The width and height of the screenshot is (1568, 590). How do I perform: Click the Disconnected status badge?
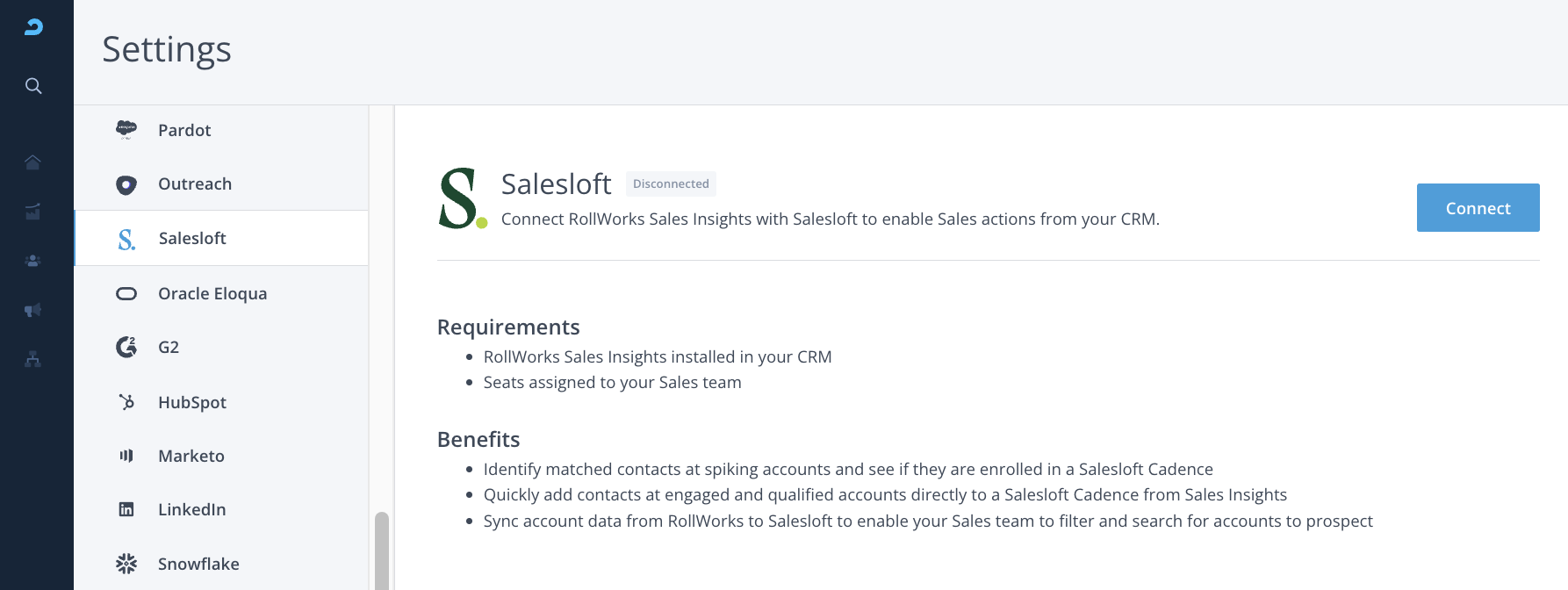[x=671, y=184]
